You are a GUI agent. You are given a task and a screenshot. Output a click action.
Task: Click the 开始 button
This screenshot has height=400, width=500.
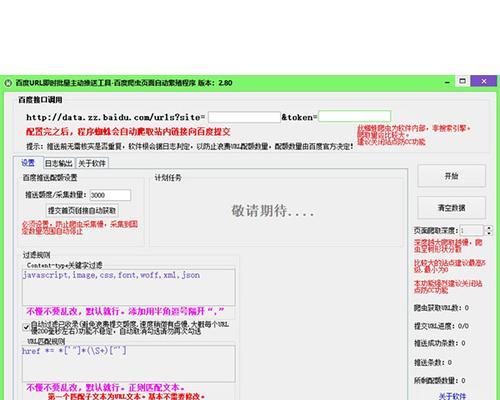pyautogui.click(x=451, y=176)
